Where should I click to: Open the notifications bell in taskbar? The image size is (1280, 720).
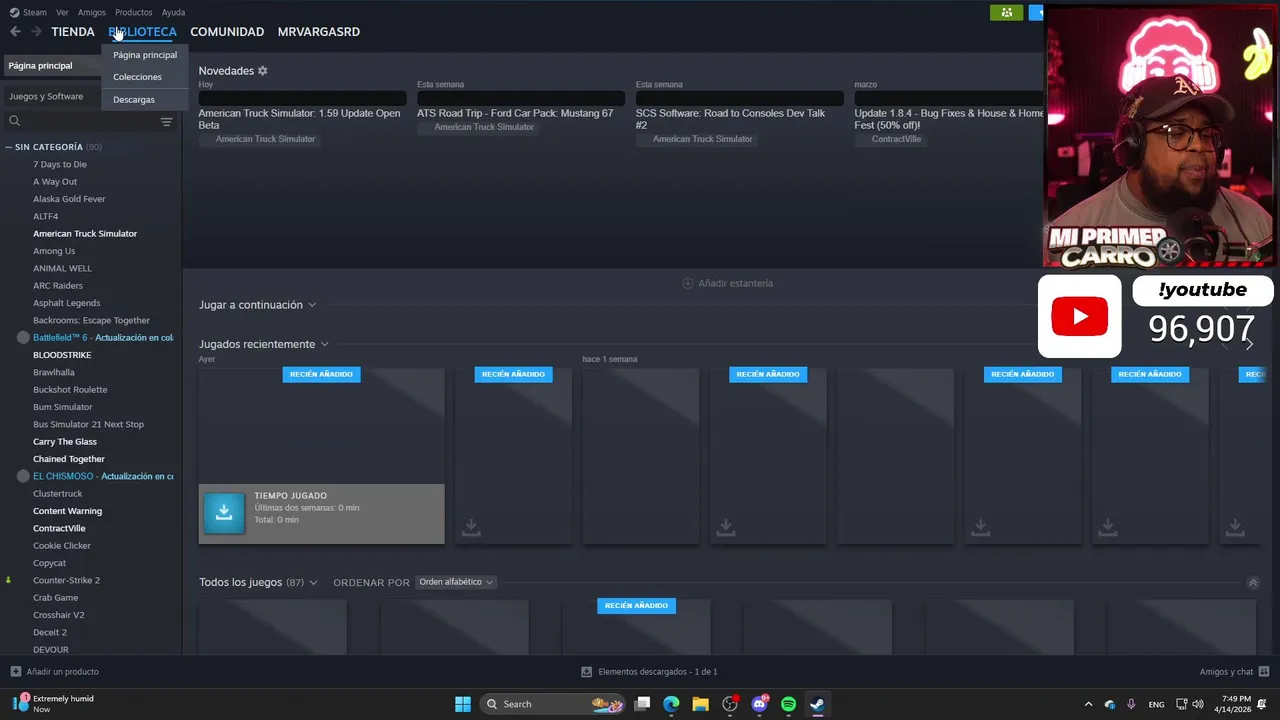coord(1262,704)
